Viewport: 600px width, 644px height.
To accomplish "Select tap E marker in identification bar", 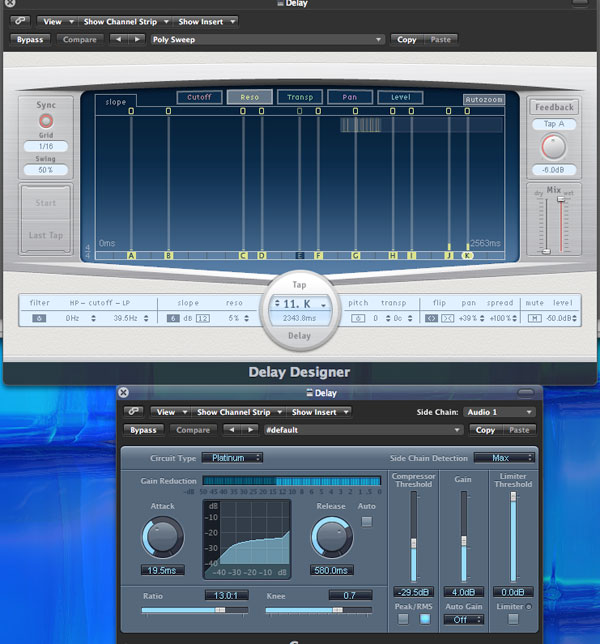I will pyautogui.click(x=300, y=255).
